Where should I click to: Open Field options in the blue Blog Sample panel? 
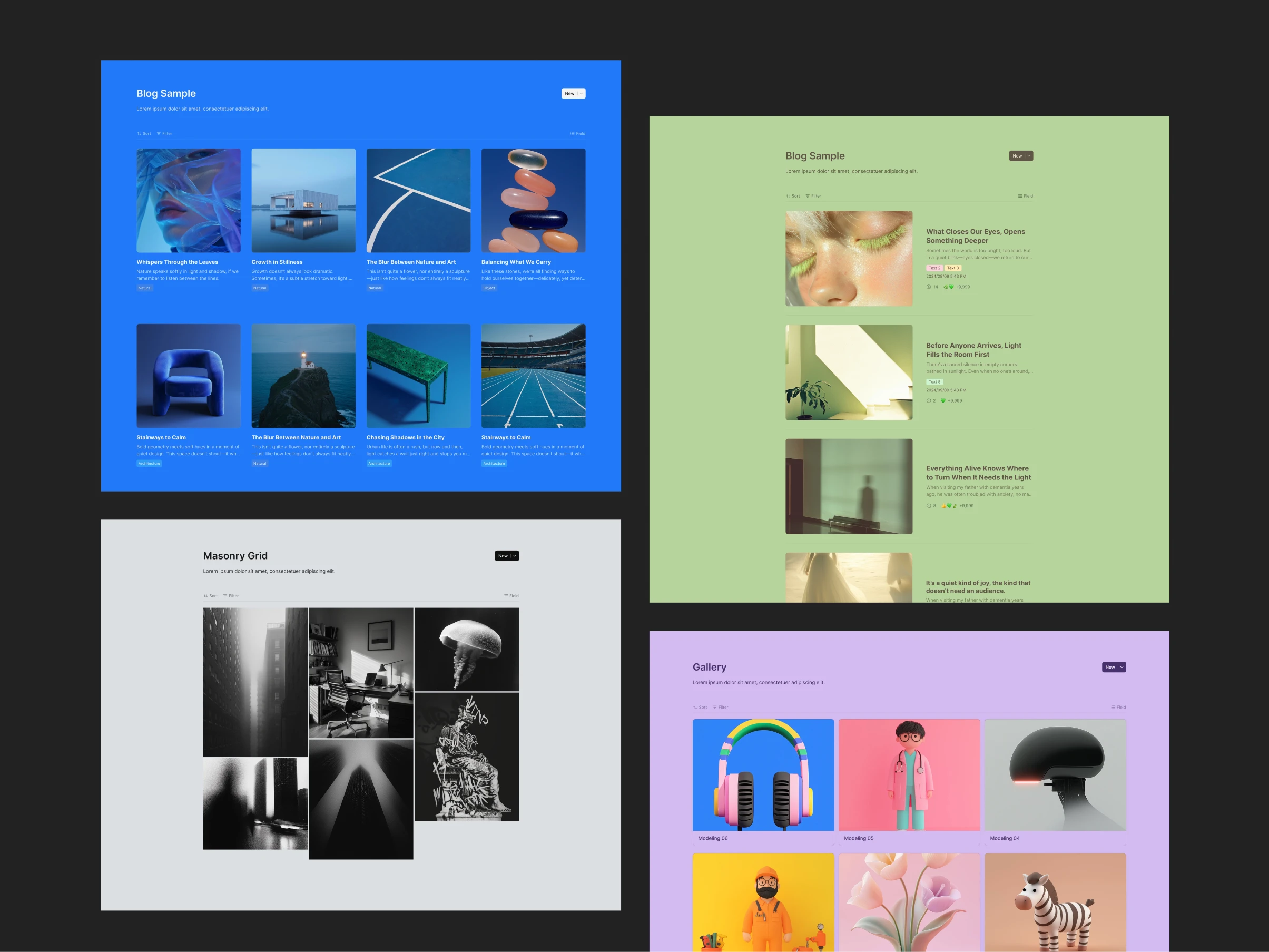(x=578, y=134)
